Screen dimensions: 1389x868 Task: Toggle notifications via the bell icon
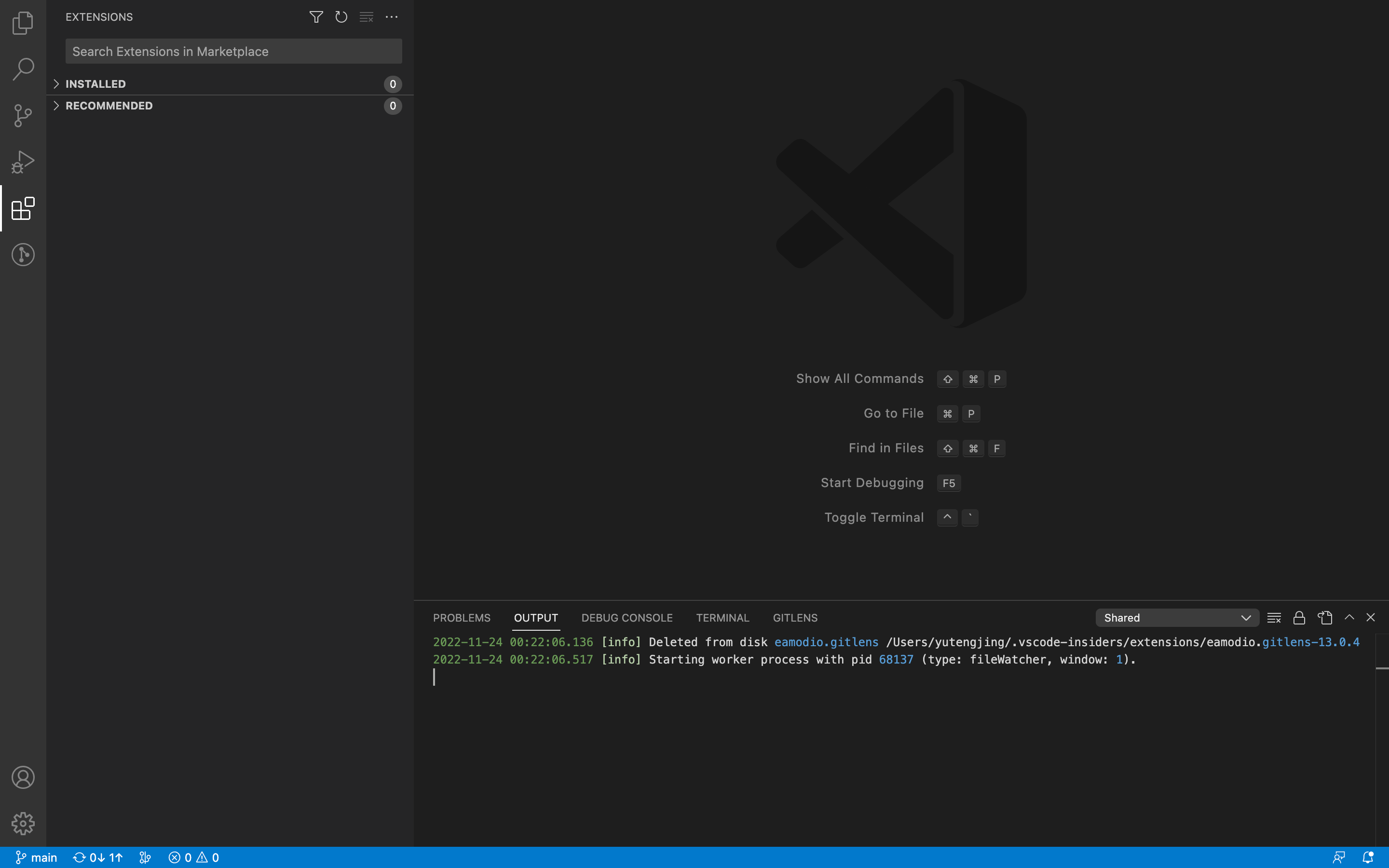click(1370, 857)
